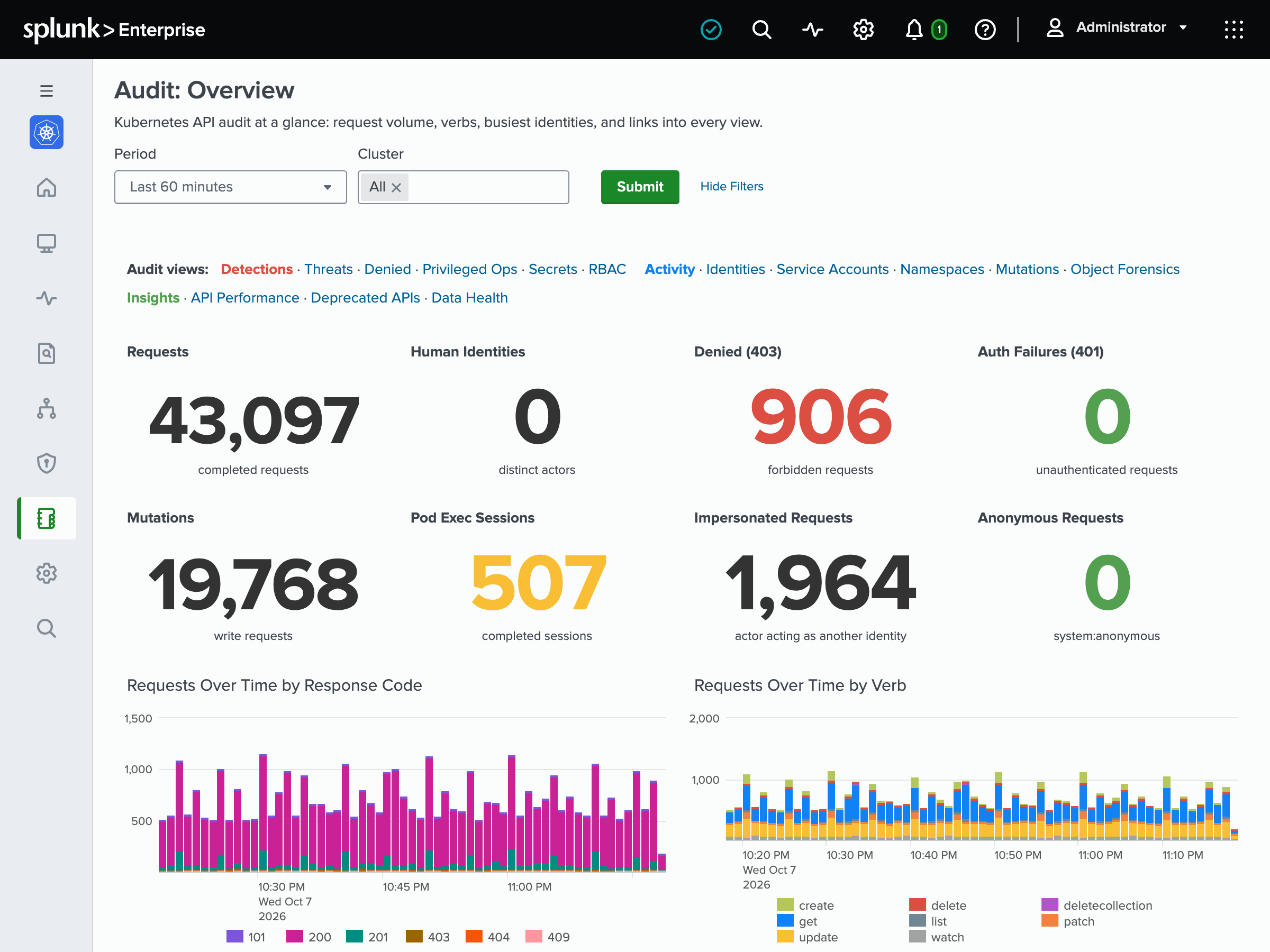Viewport: 1270px width, 952px height.
Task: Open the API Performance view
Action: click(245, 298)
